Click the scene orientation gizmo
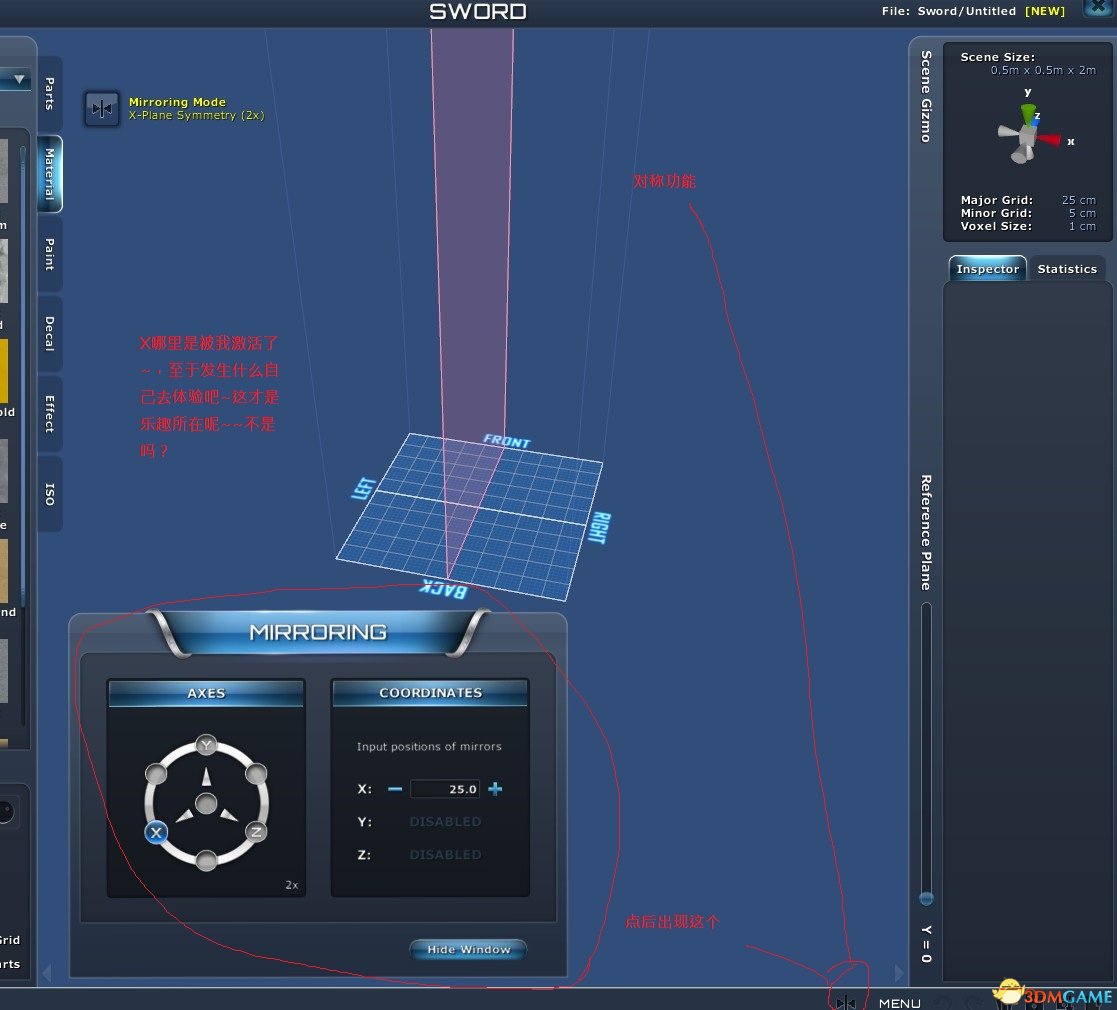 pyautogui.click(x=1029, y=134)
